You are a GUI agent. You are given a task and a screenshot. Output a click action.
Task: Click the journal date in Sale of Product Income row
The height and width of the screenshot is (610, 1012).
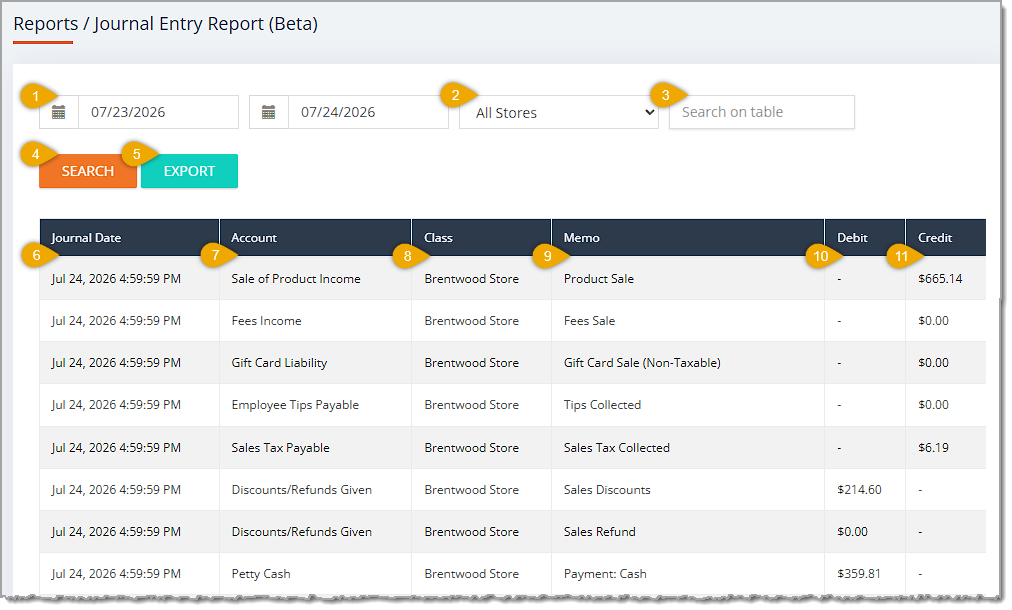coord(116,279)
